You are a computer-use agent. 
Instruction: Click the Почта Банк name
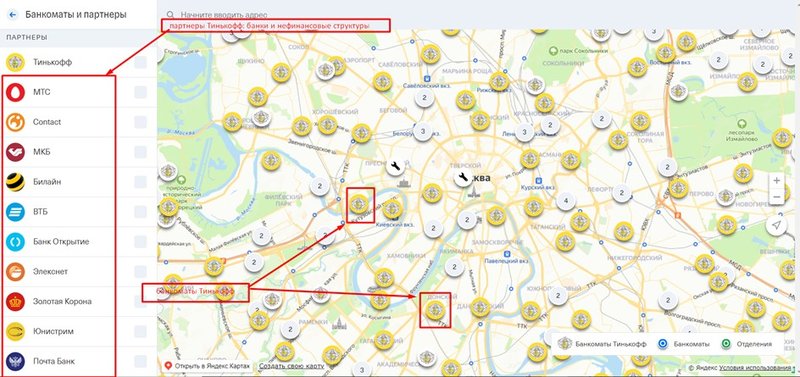(x=54, y=361)
